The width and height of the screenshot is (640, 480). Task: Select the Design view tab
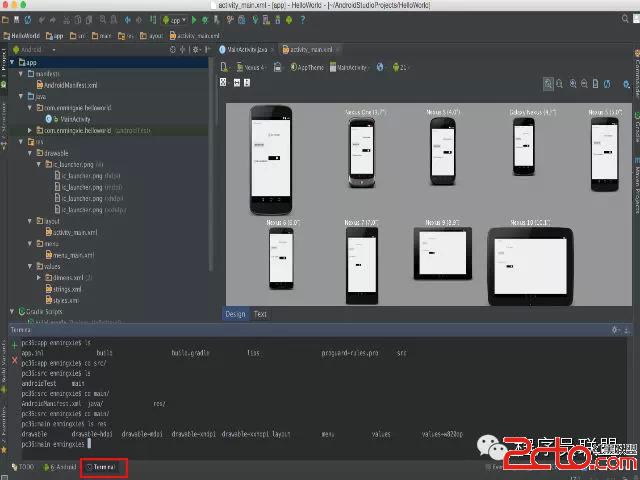235,314
